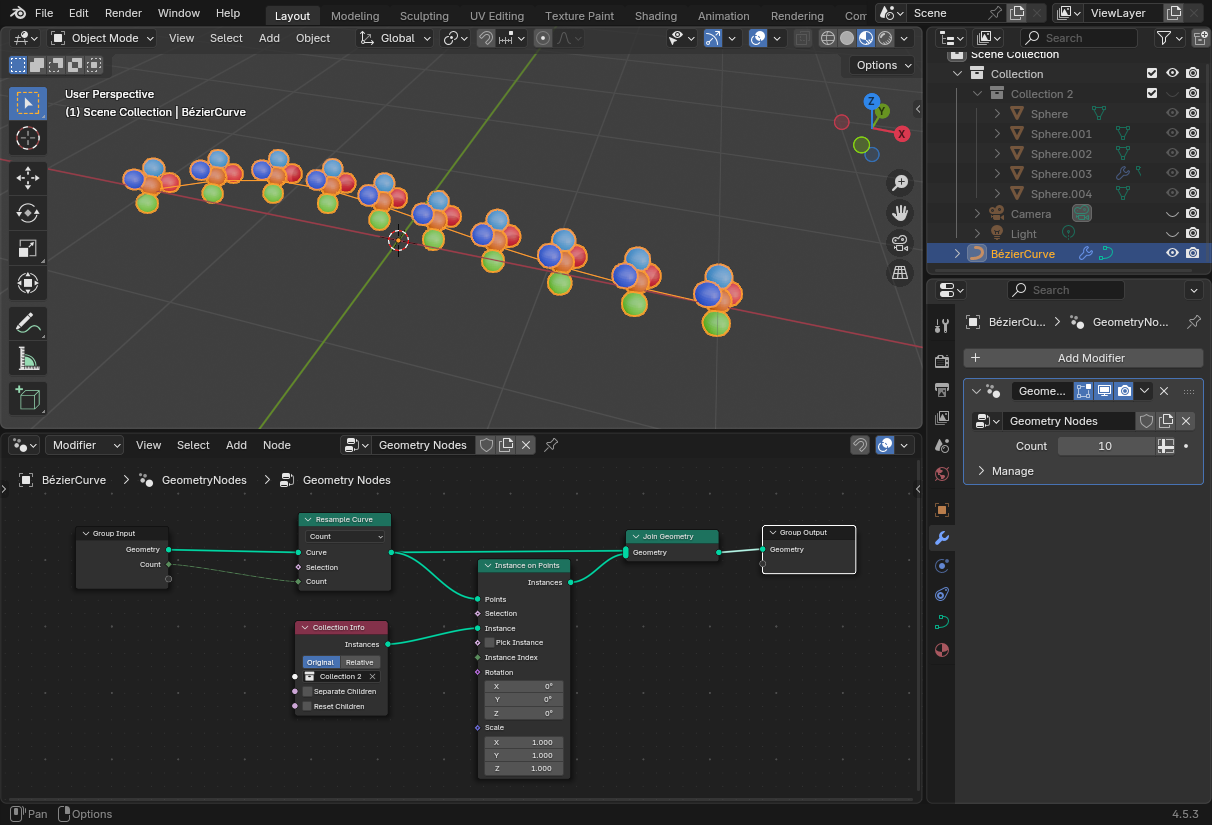Open the viewport Options dropdown

pyautogui.click(x=883, y=65)
